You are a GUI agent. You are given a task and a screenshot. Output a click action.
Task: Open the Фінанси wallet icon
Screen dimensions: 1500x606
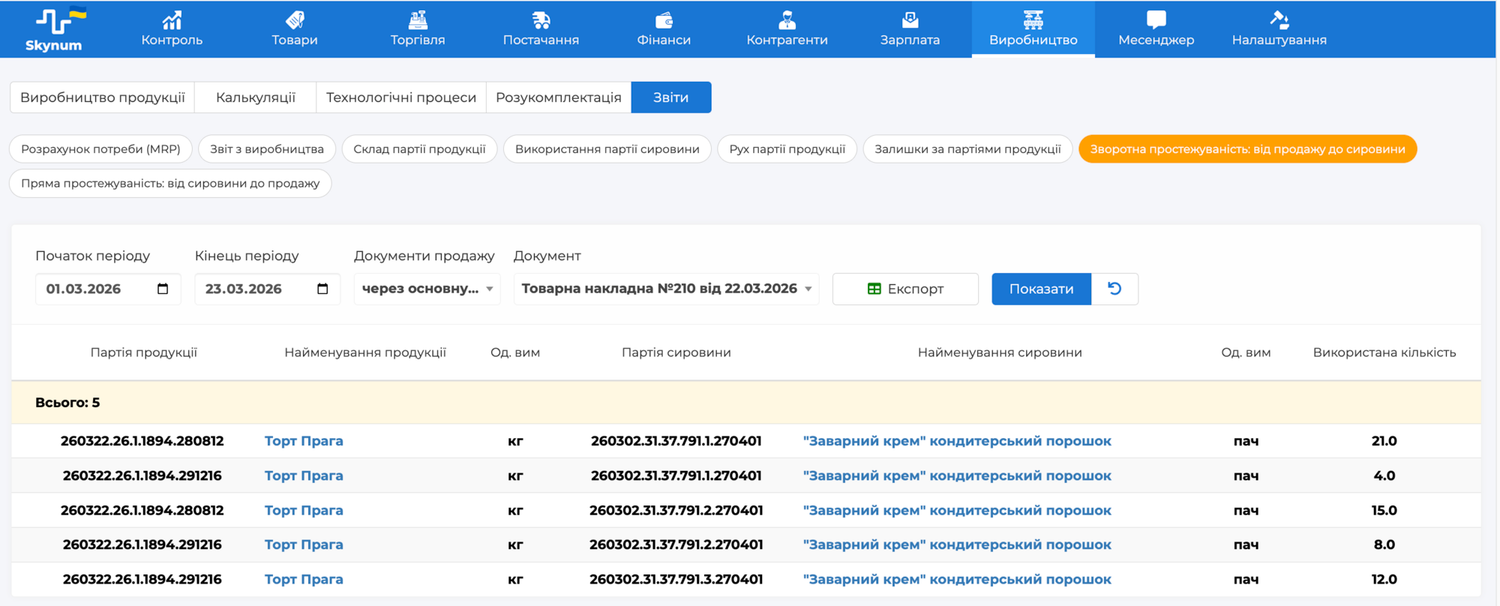click(x=664, y=20)
